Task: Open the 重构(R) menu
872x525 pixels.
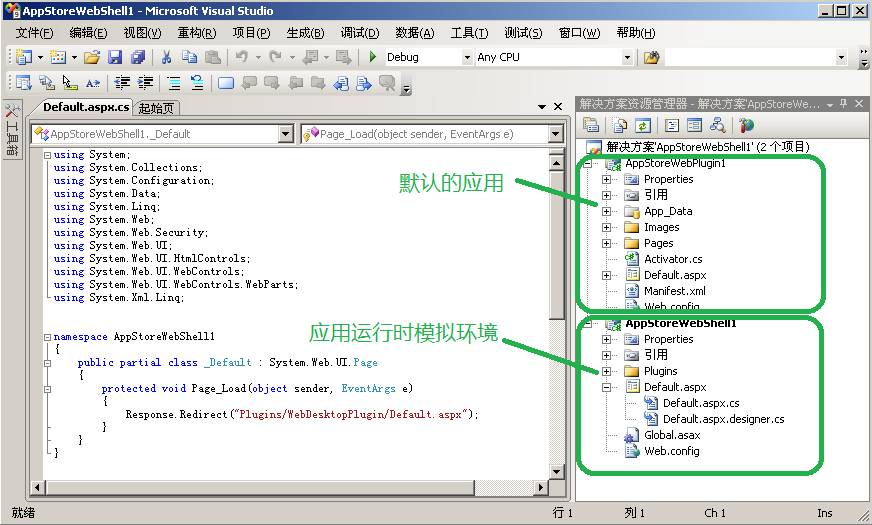Action: click(197, 33)
